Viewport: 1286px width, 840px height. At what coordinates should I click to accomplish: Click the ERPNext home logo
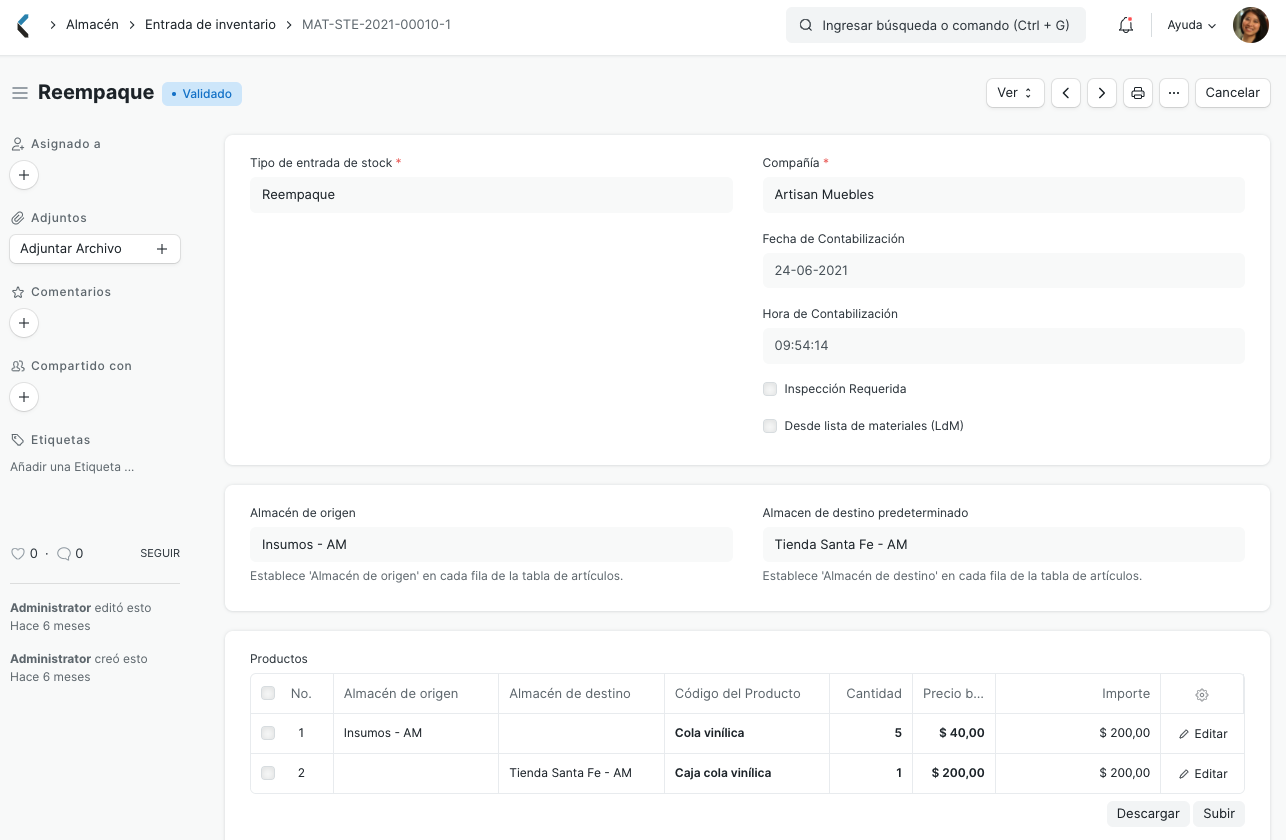point(24,25)
